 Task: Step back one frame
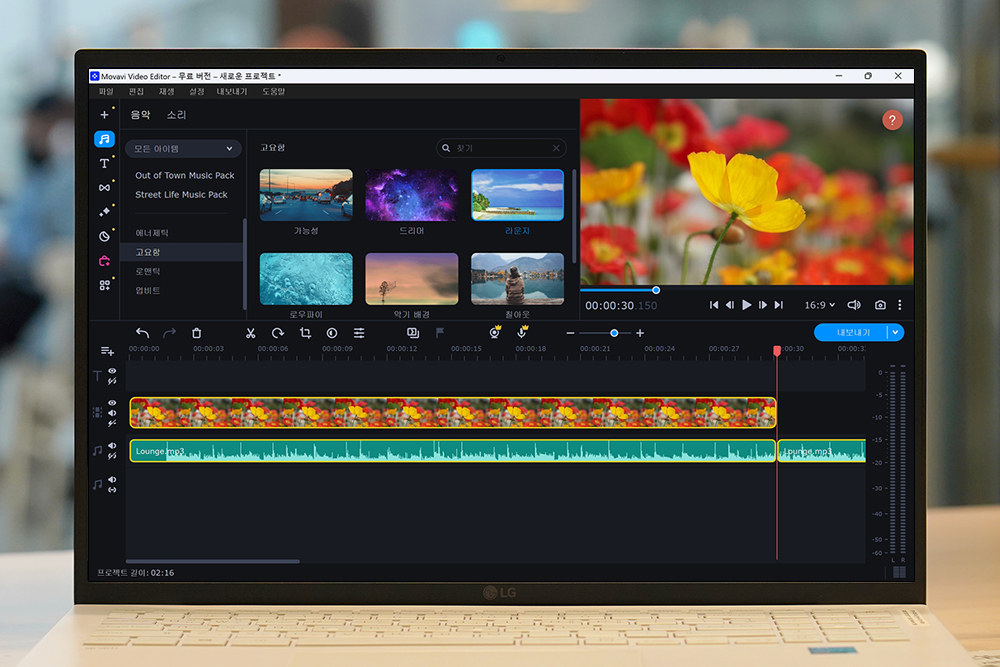pos(730,305)
